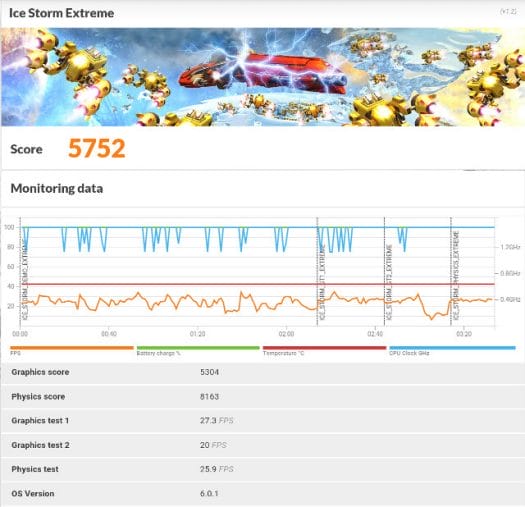525x507 pixels.
Task: Tap the Monitoring data heading
Action: 57,188
